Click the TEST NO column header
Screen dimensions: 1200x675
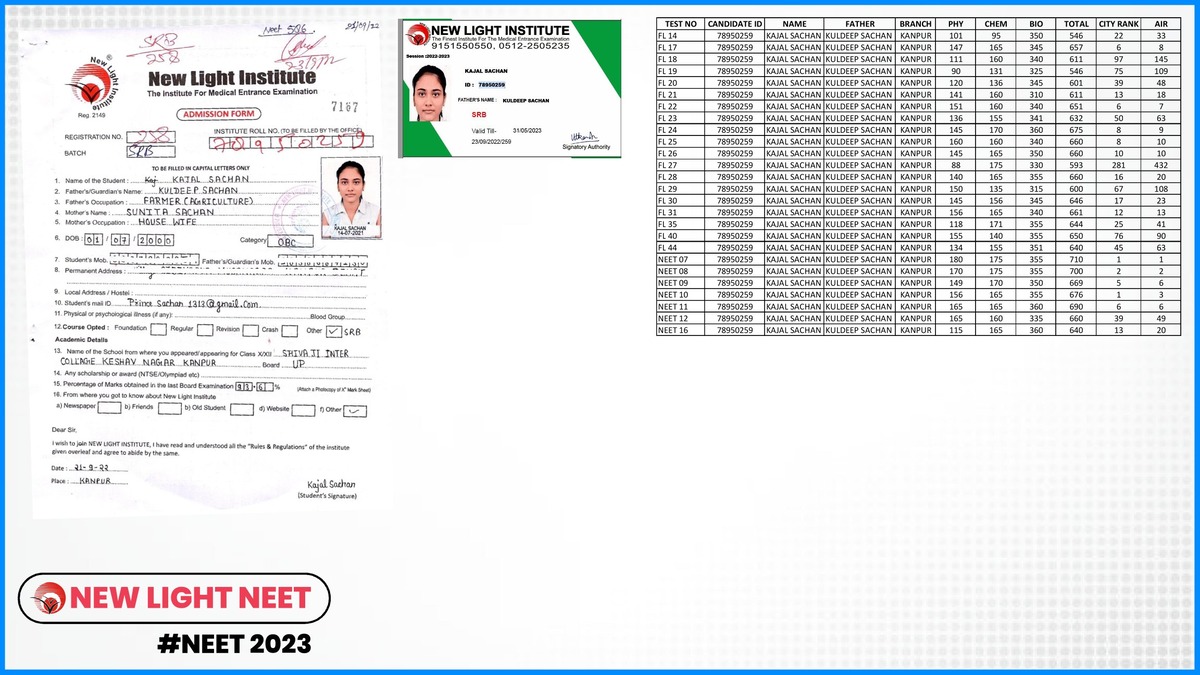point(680,23)
